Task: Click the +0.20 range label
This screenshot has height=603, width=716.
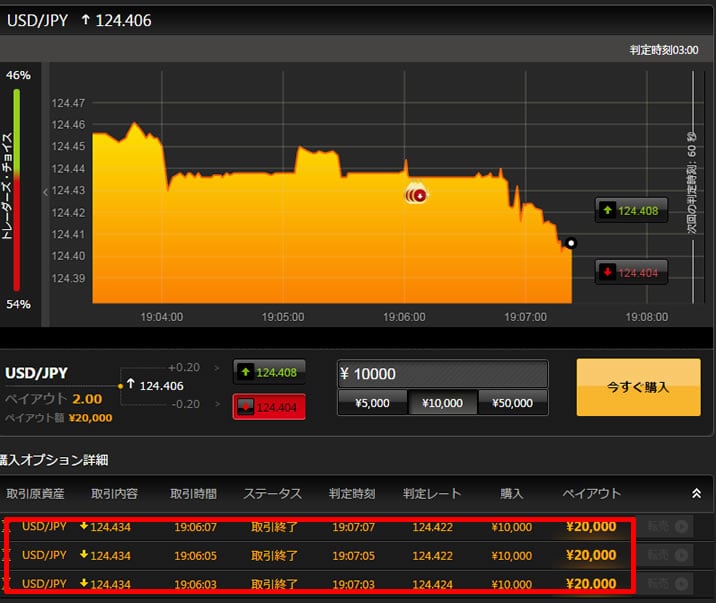Action: click(x=184, y=367)
